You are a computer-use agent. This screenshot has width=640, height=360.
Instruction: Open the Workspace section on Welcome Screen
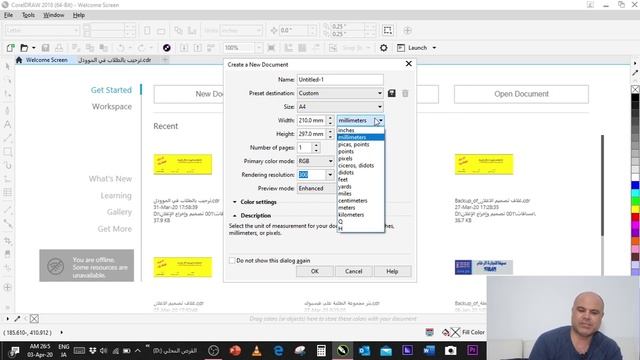click(x=112, y=107)
